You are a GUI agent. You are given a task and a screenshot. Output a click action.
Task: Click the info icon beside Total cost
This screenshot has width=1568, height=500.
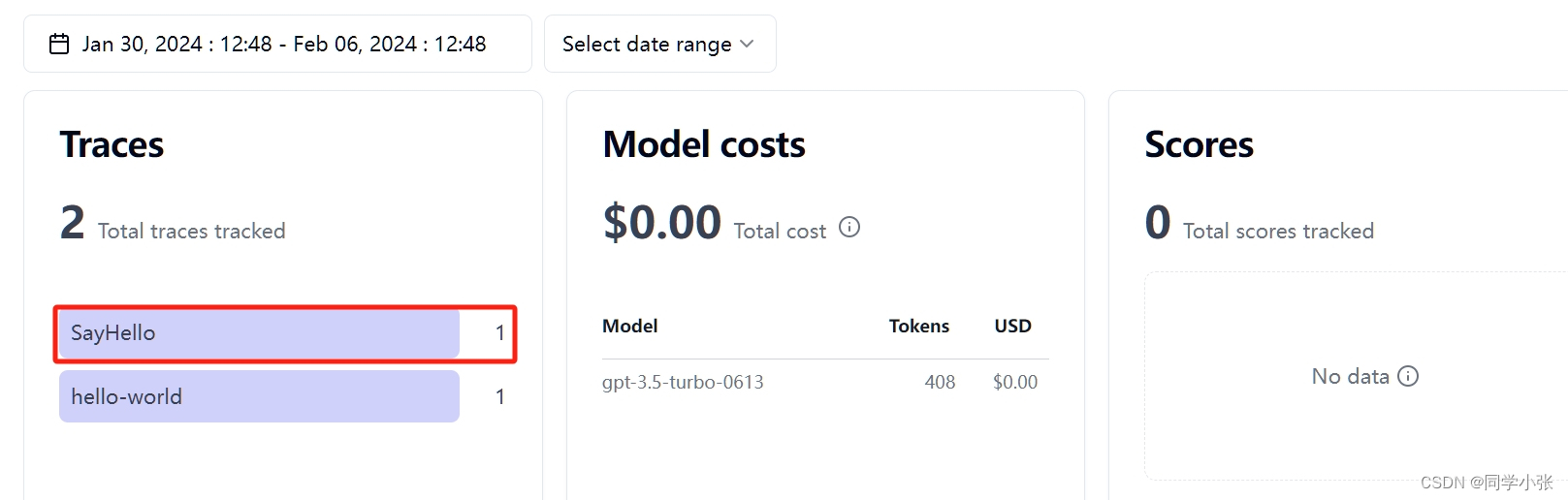pyautogui.click(x=849, y=228)
